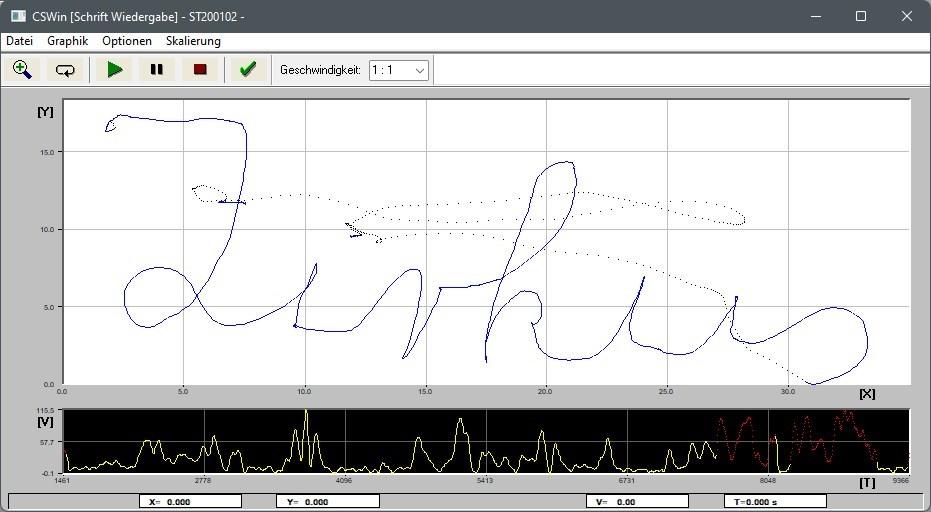Click the Y coordinate readout field
The image size is (931, 512).
coord(328,502)
